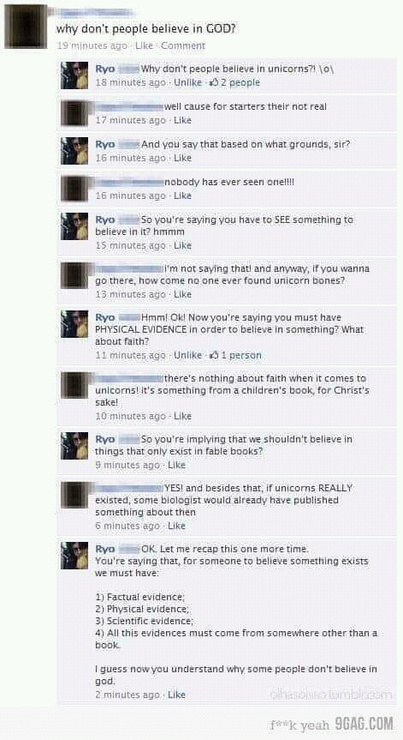The image size is (403, 740).
Task: Open Ryo's name on the recap comment
Action: (x=105, y=549)
